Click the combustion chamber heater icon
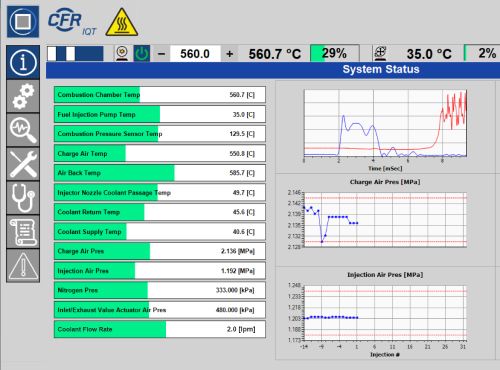The image size is (500, 370). (x=122, y=53)
